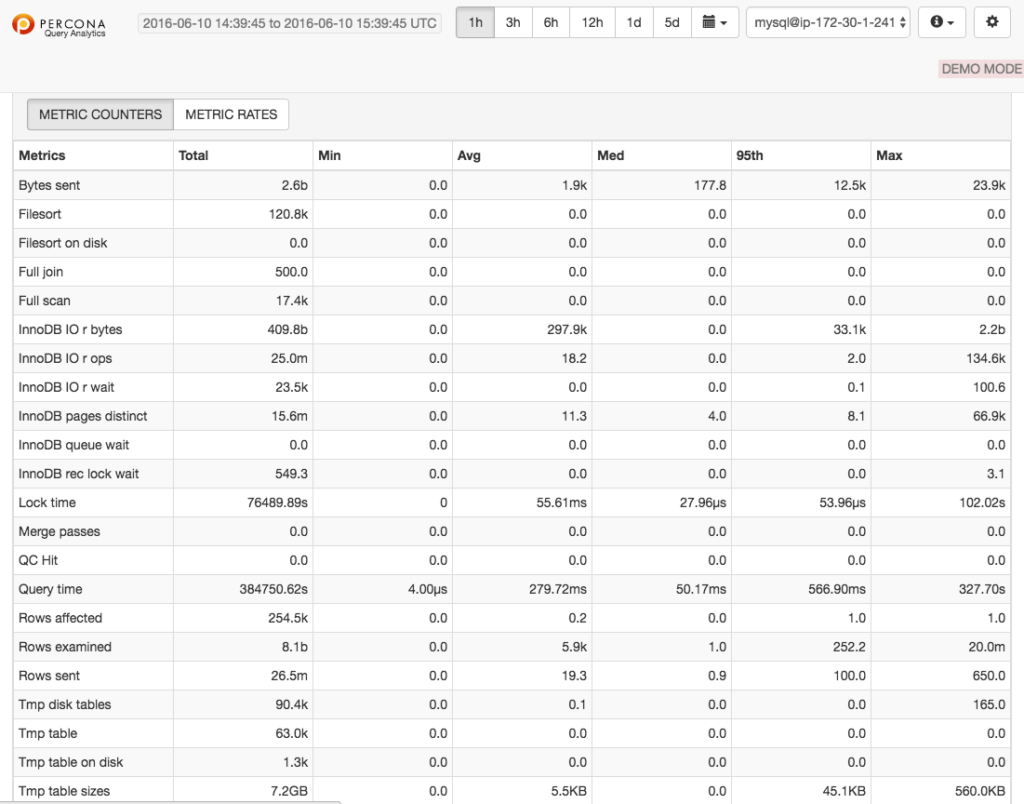Select the METRIC COUNTERS tab

[x=99, y=114]
